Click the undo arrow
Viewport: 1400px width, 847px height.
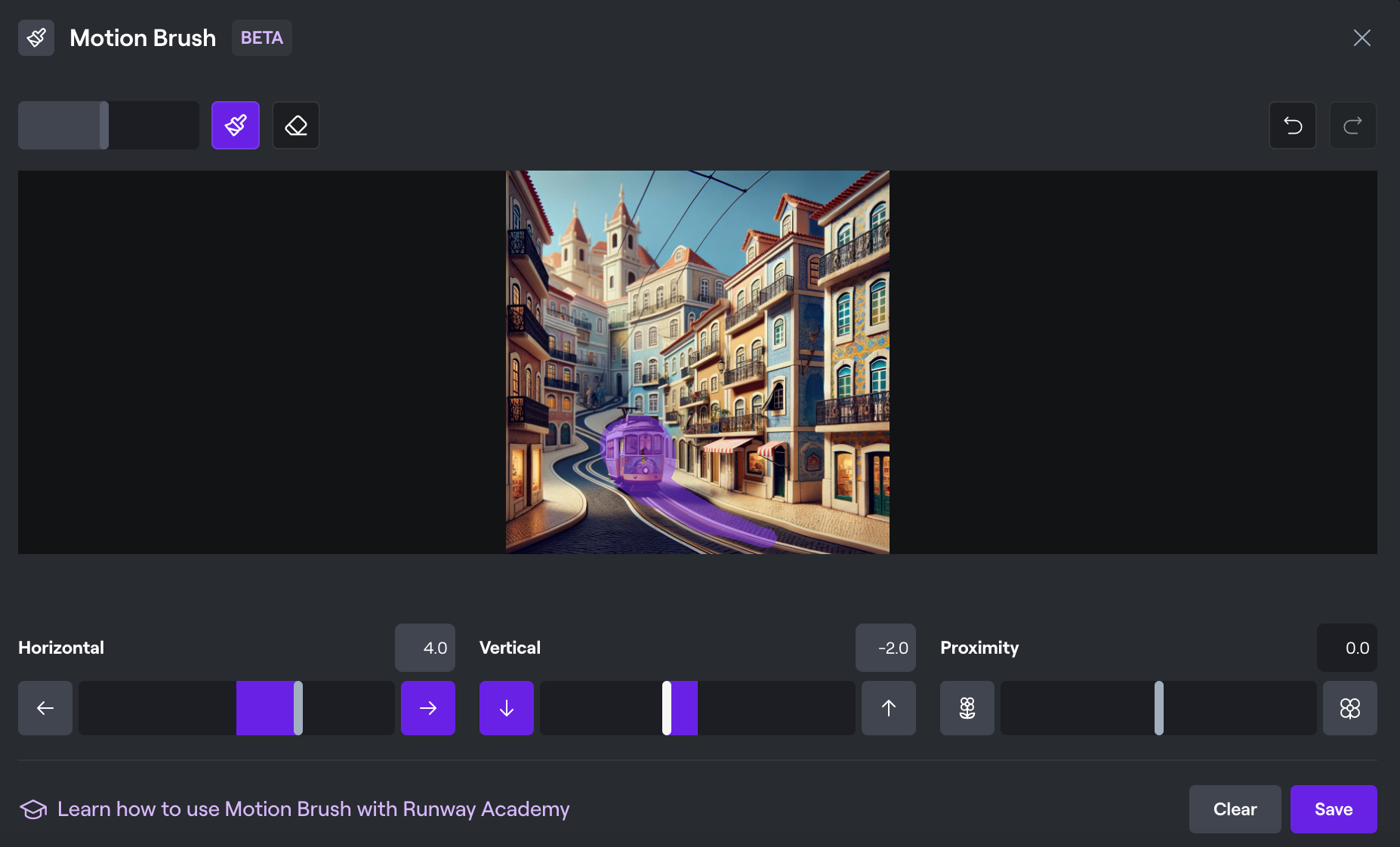click(1293, 125)
